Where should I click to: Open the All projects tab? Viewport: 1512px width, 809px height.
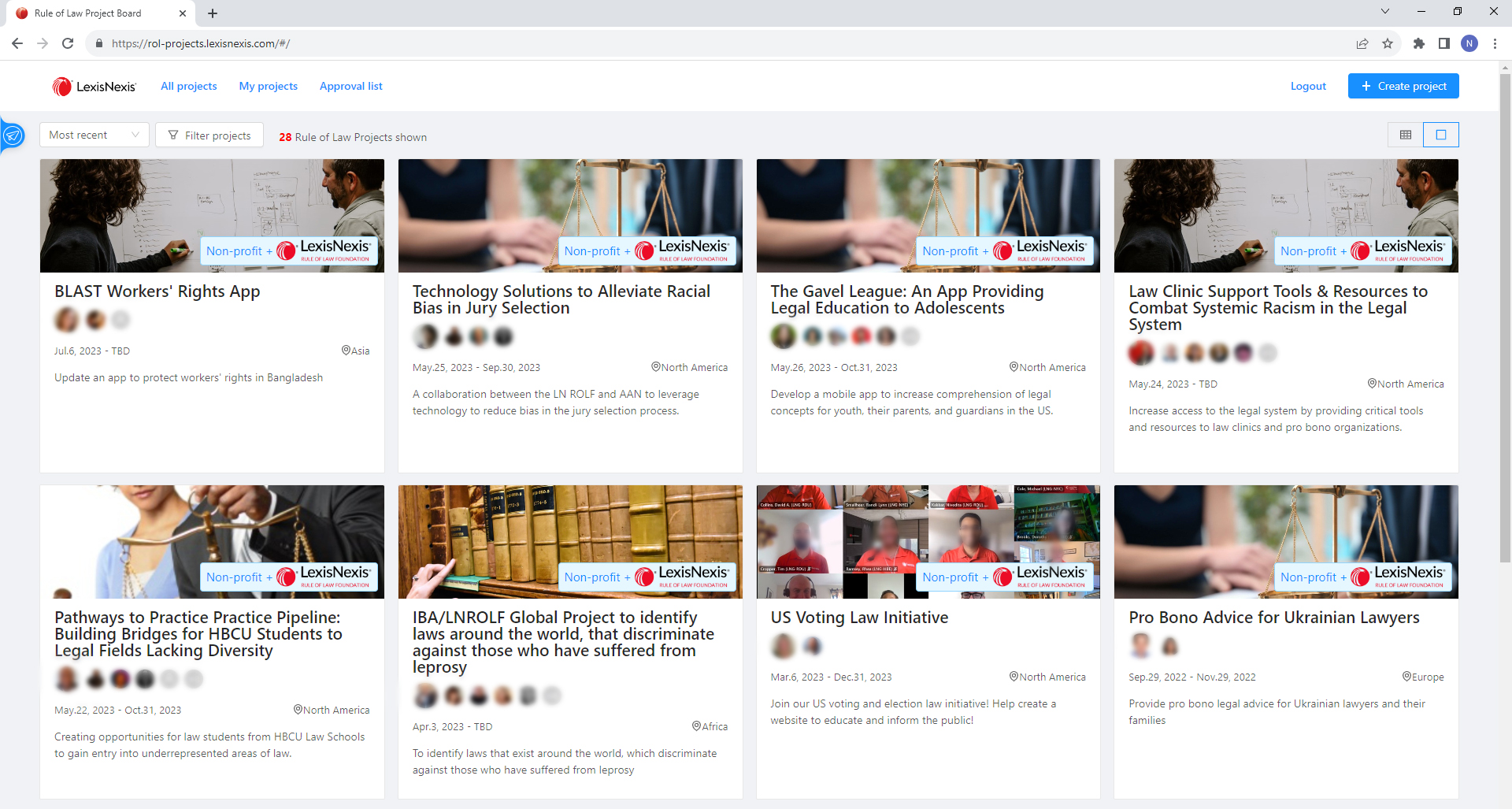(x=189, y=86)
